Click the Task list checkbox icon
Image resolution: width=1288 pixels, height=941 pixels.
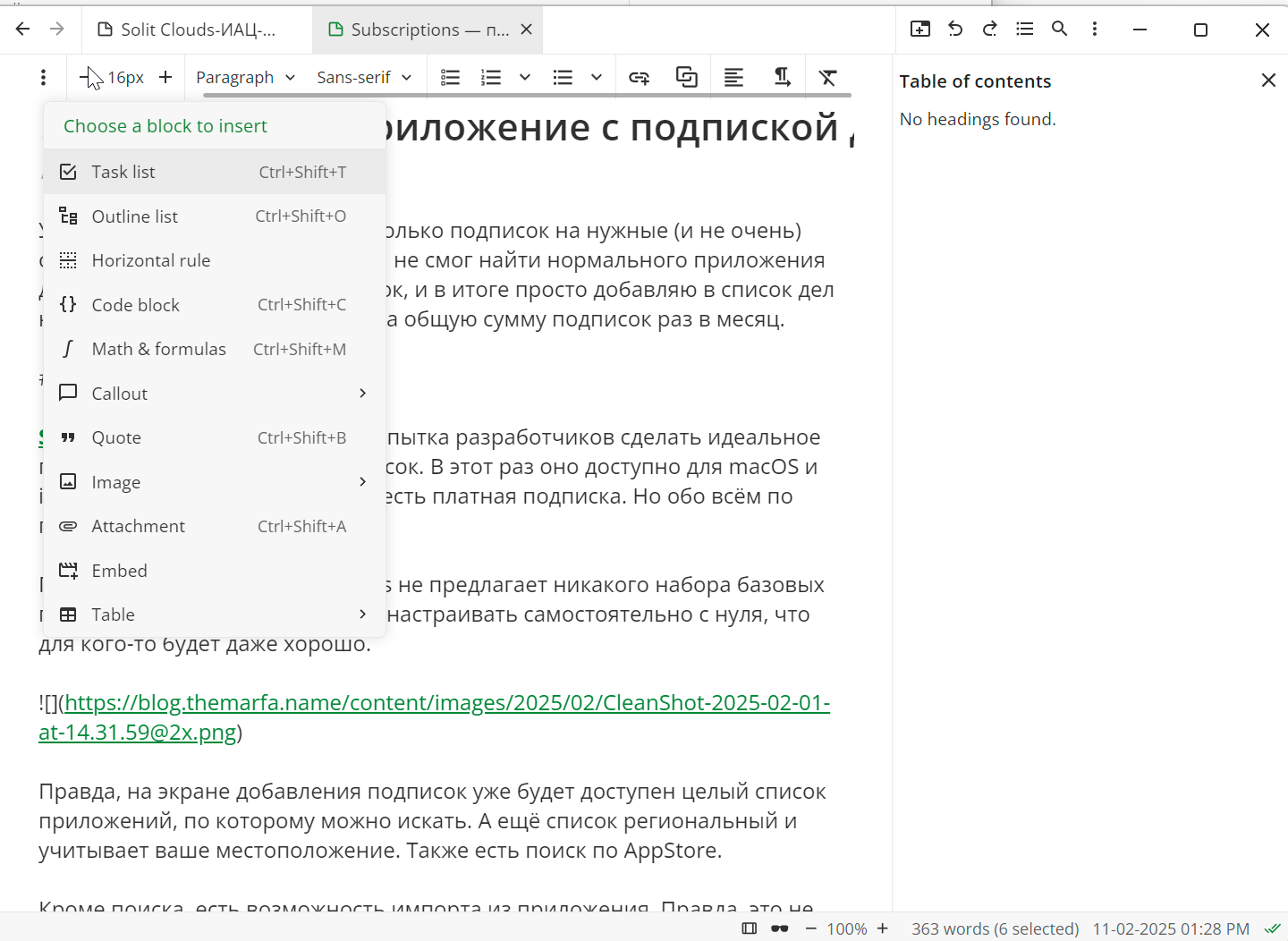click(x=68, y=172)
